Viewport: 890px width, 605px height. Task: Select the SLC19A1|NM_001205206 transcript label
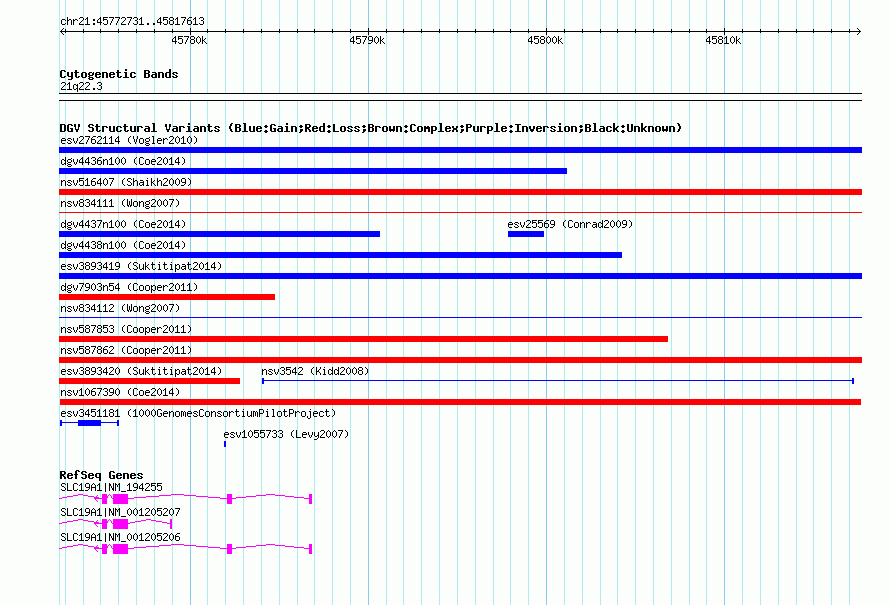click(x=120, y=537)
